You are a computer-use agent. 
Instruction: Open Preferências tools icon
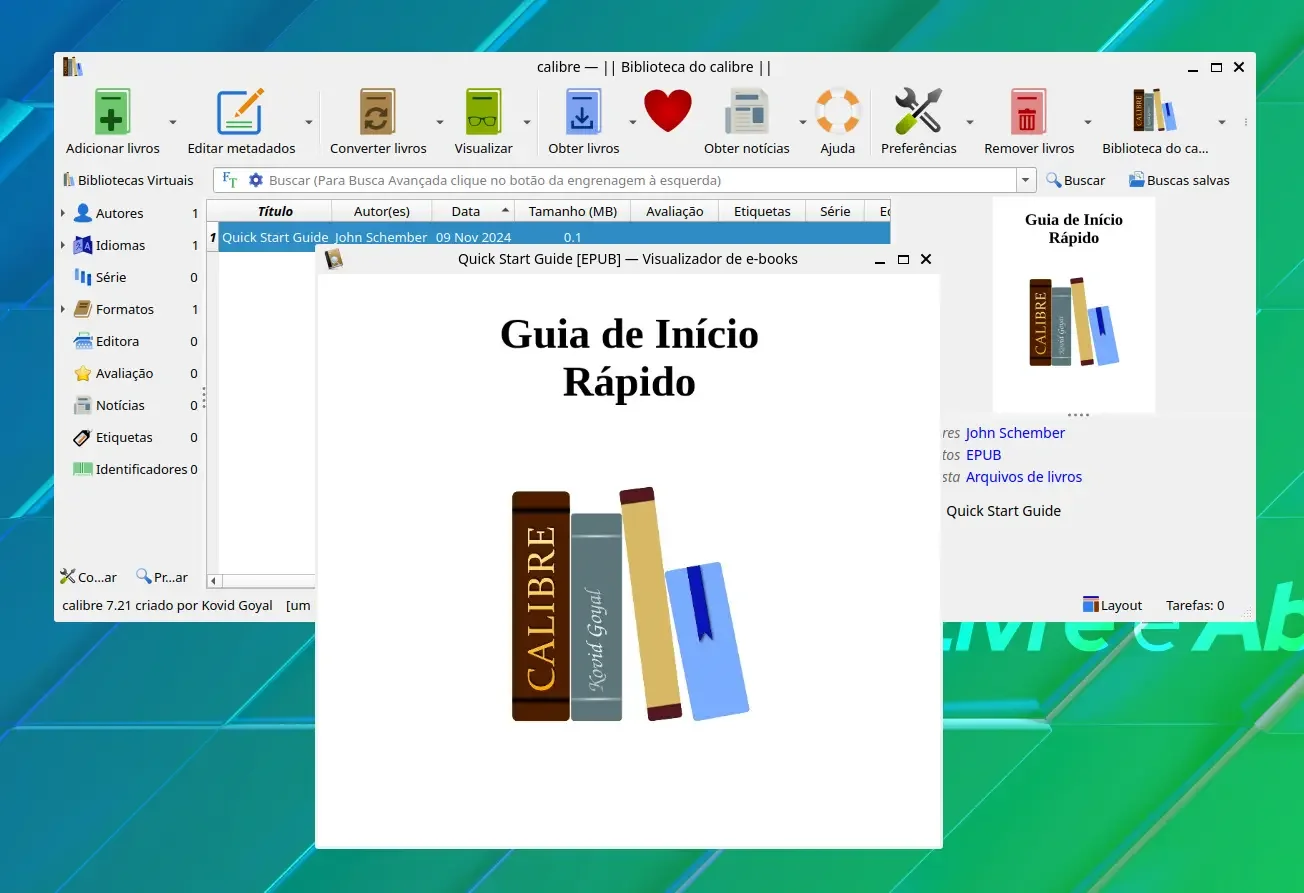[x=918, y=111]
